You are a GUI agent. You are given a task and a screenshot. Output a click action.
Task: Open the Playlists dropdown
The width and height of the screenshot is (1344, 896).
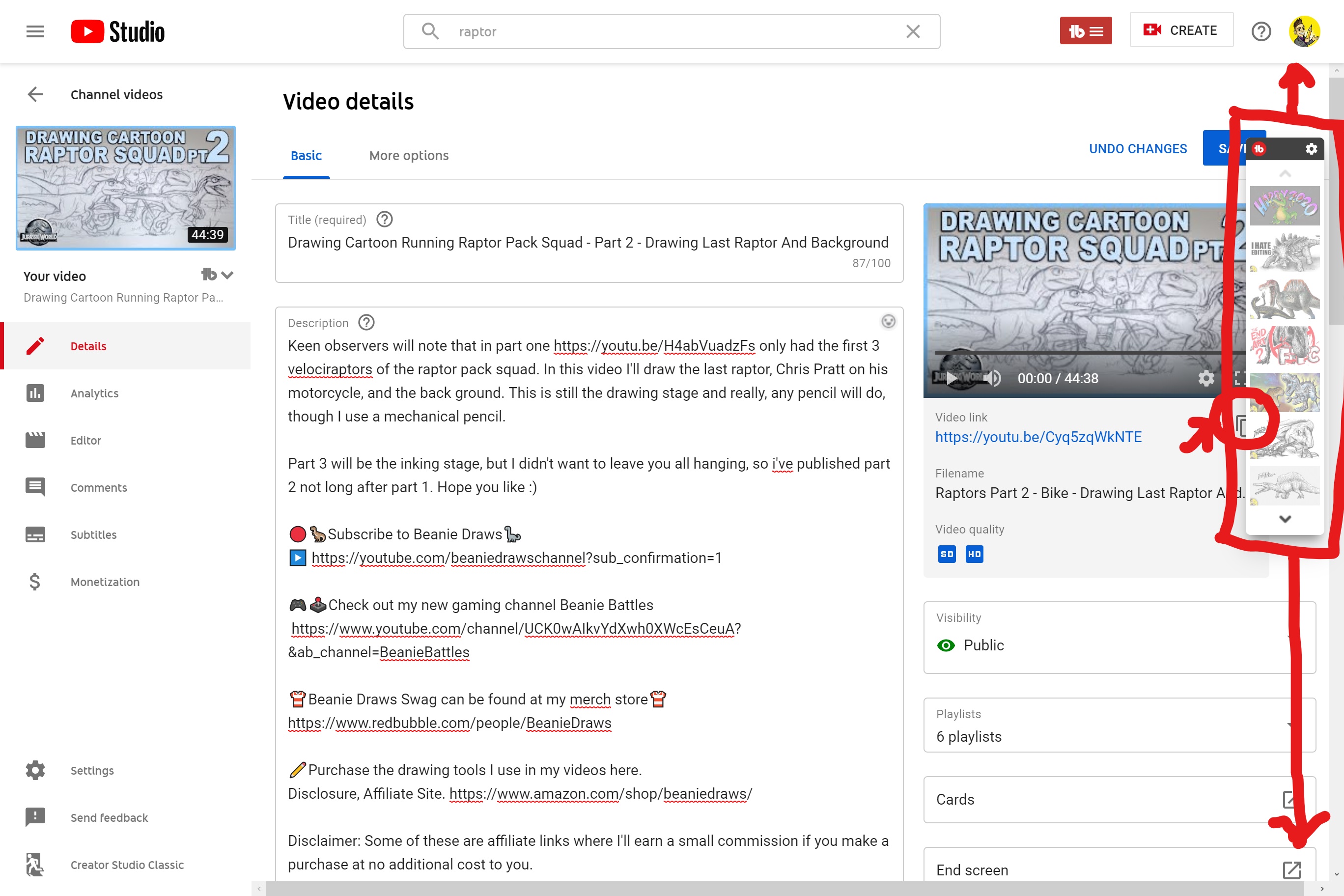[1120, 725]
